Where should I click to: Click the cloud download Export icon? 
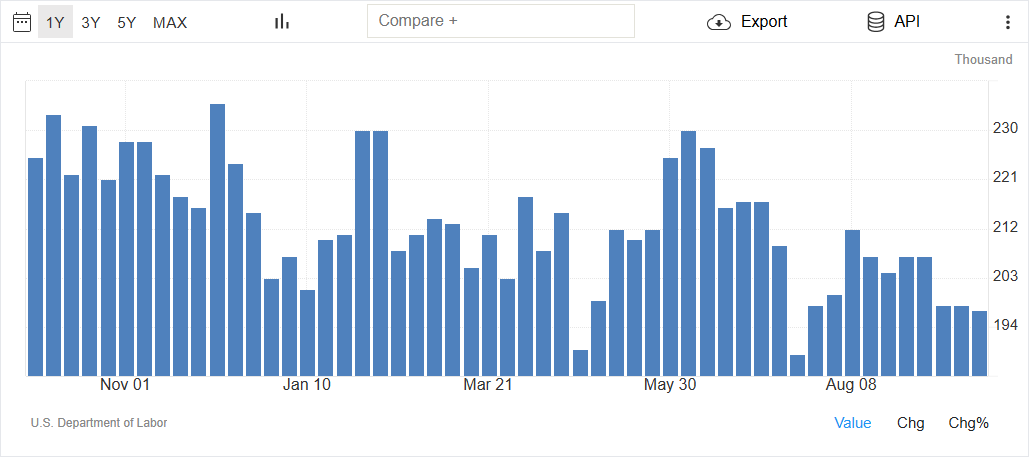tap(719, 22)
